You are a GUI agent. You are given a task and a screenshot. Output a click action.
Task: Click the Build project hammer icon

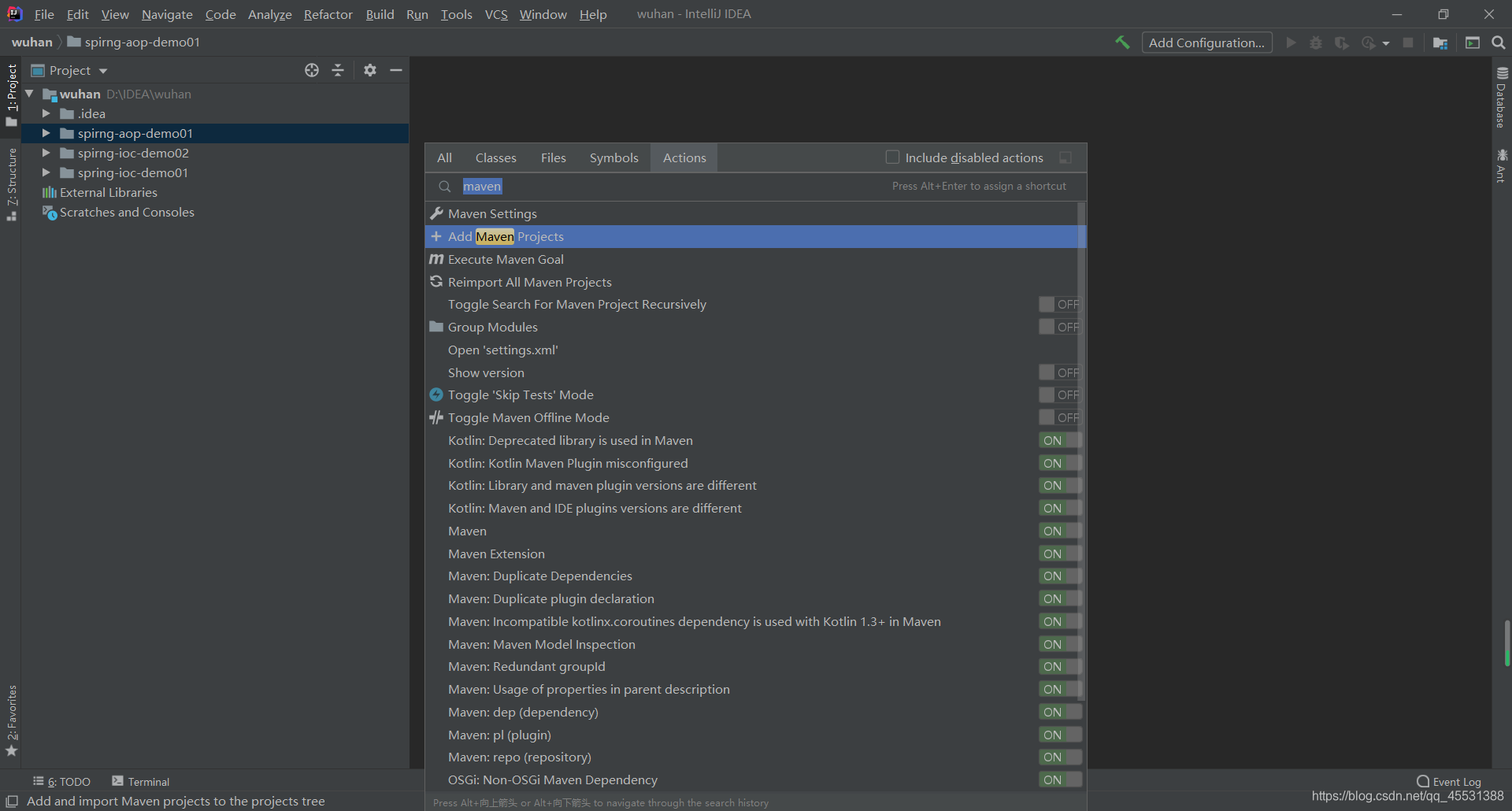point(1122,43)
